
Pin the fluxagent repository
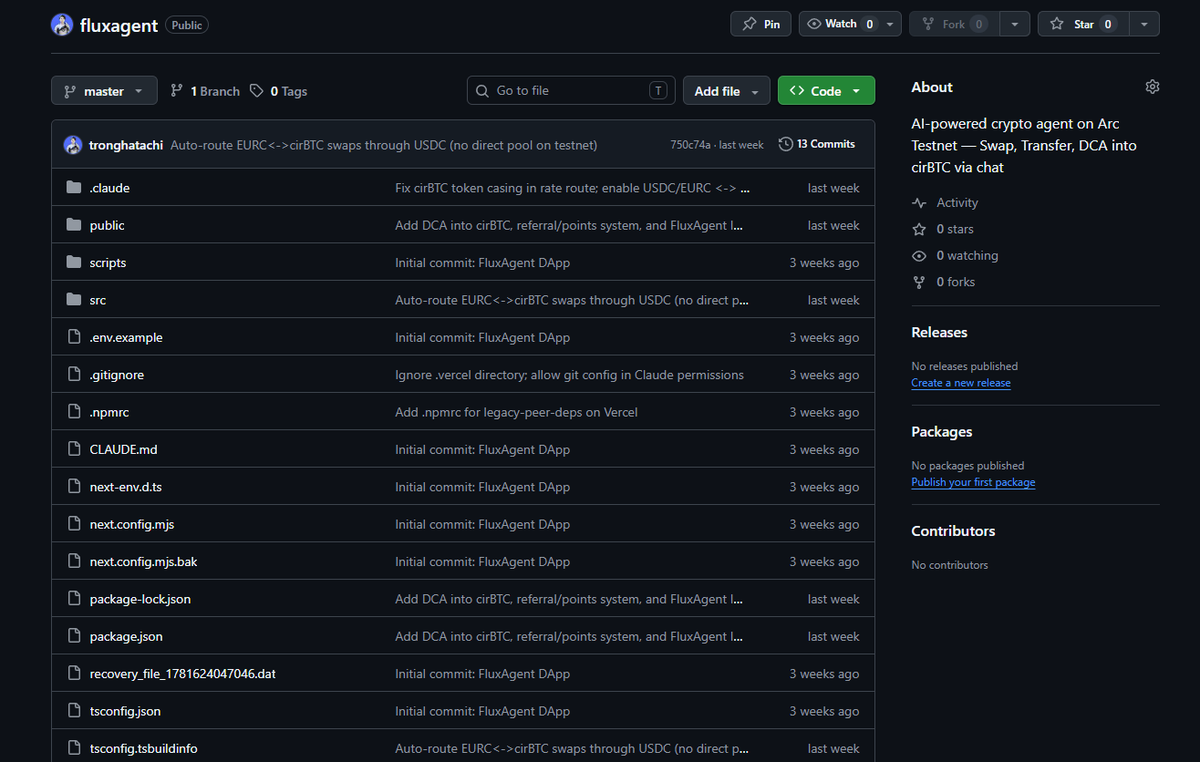point(761,24)
